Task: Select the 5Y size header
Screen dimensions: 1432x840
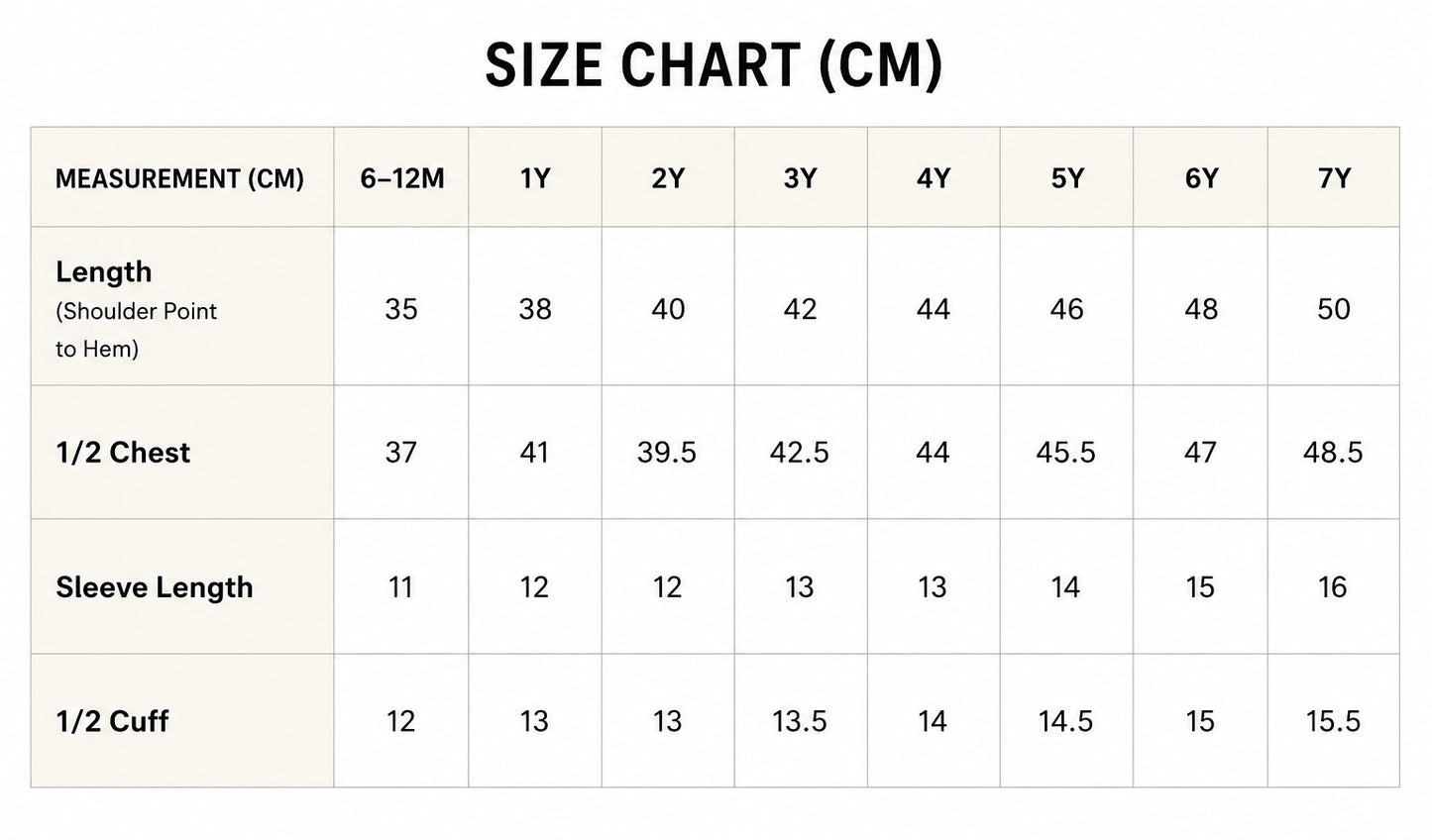Action: (x=1067, y=178)
